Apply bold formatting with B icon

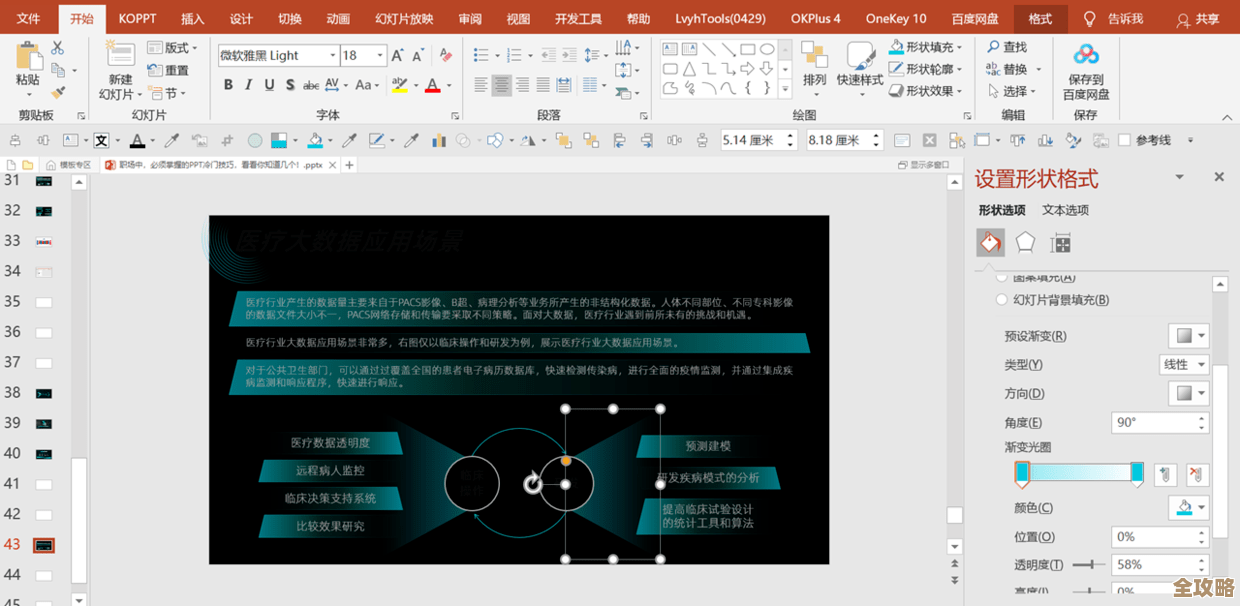[x=229, y=85]
